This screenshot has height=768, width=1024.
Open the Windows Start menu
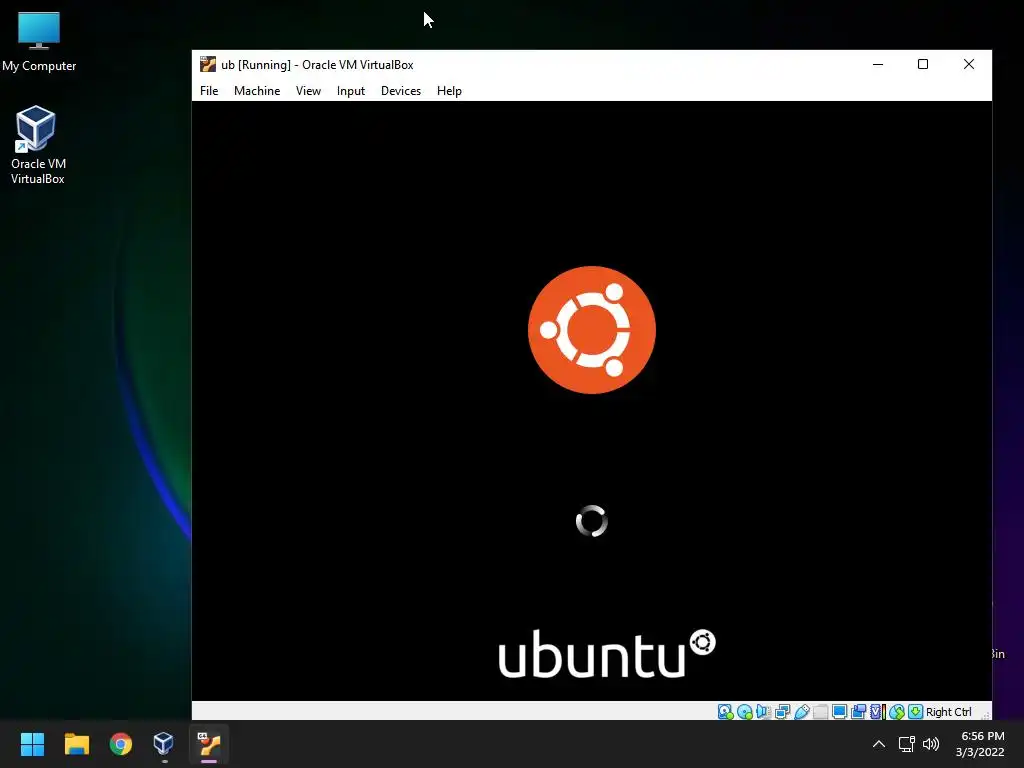coord(32,744)
